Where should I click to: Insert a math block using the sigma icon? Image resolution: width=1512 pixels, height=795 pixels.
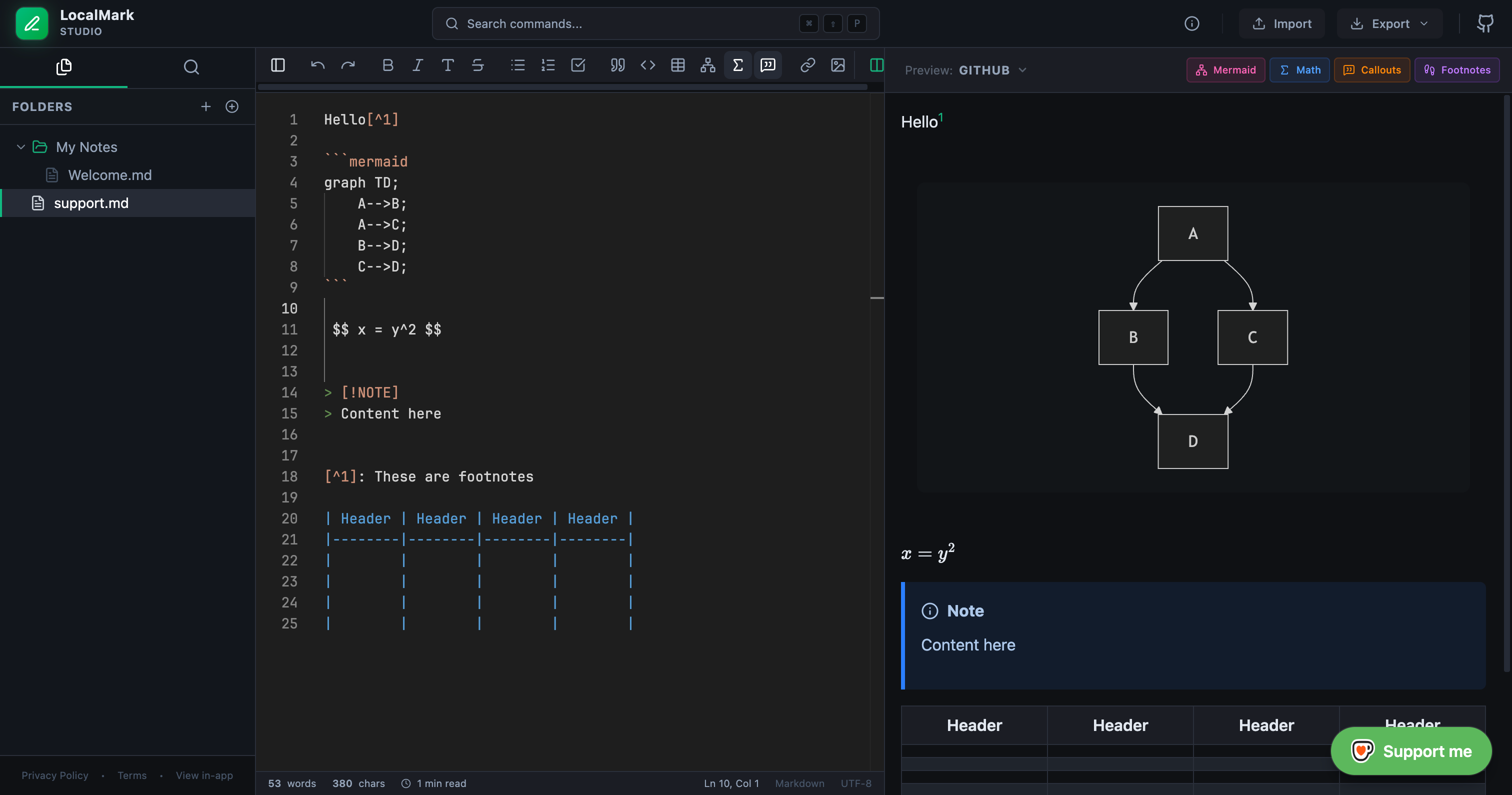click(x=738, y=65)
